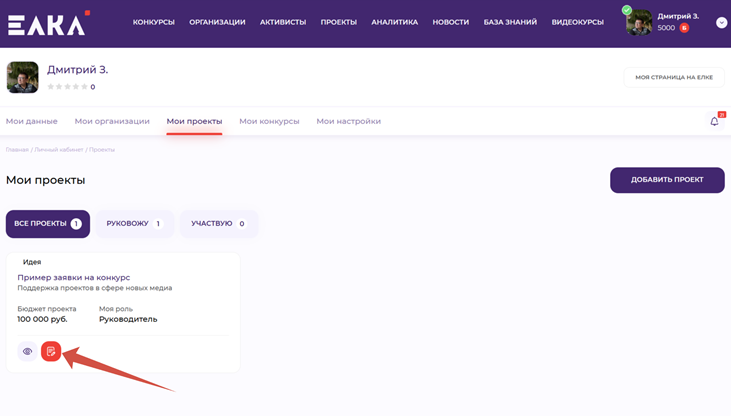The width and height of the screenshot is (731, 416).
Task: Go to База знаний section
Action: [x=510, y=22]
